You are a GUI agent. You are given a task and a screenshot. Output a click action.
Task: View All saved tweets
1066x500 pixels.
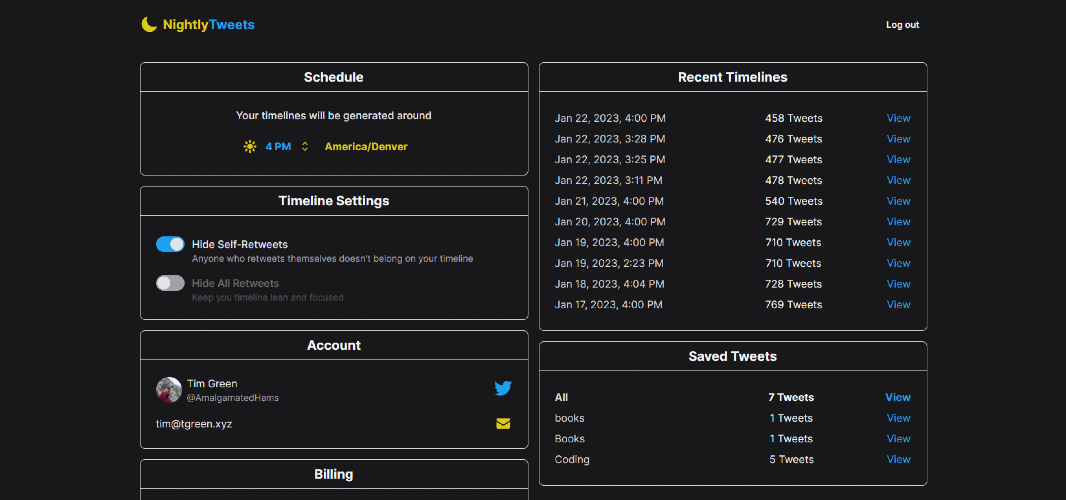pyautogui.click(x=897, y=397)
